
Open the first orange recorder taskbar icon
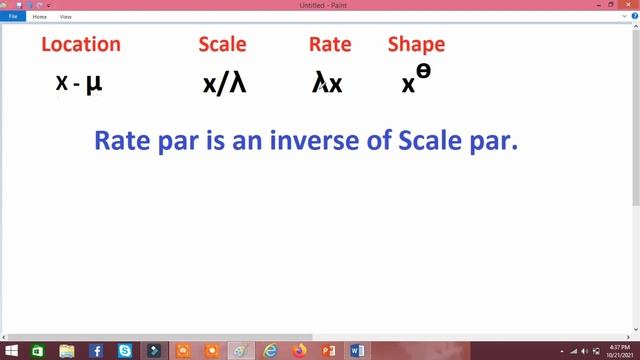(183, 351)
